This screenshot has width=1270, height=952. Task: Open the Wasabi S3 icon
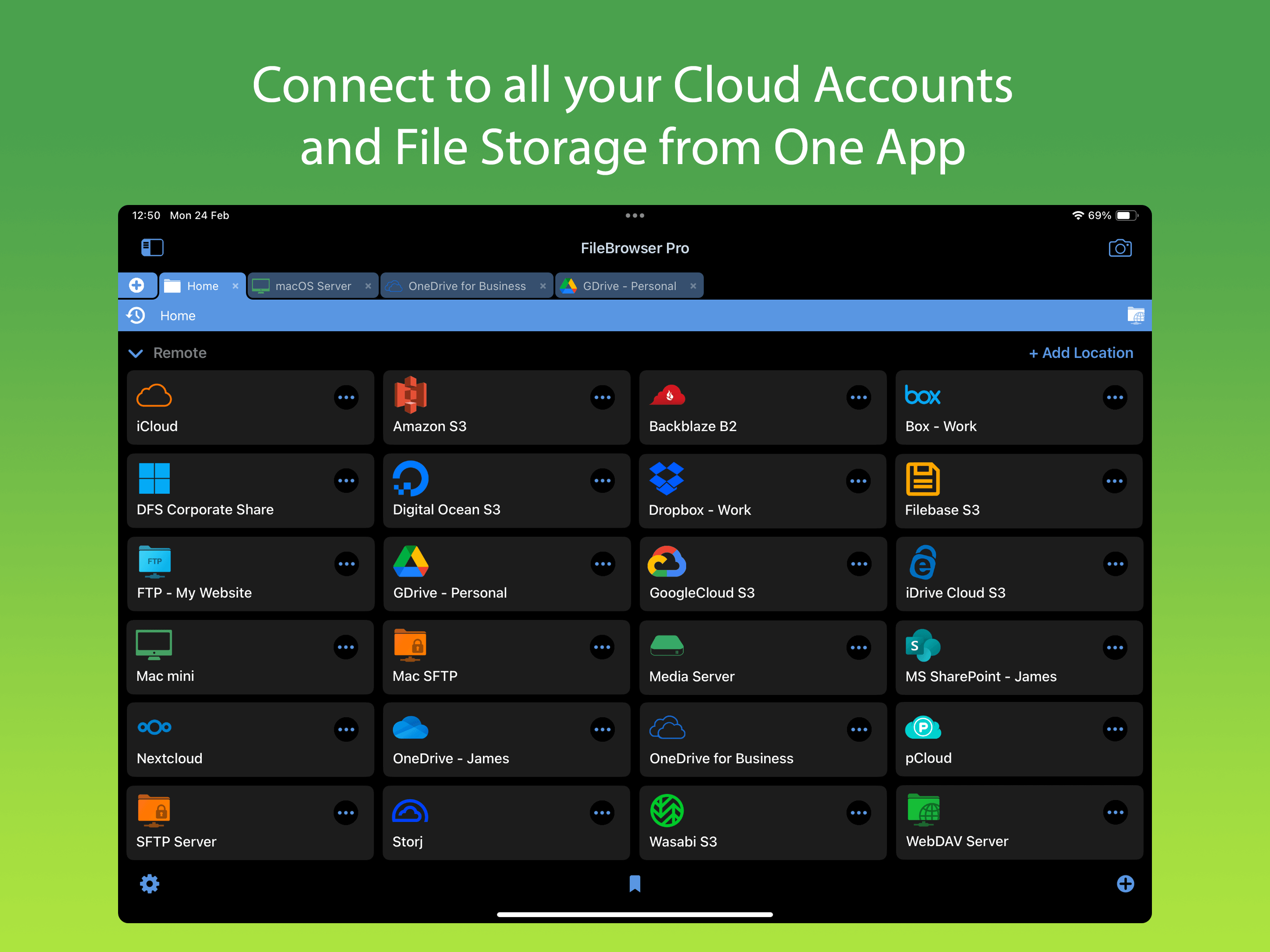(667, 811)
